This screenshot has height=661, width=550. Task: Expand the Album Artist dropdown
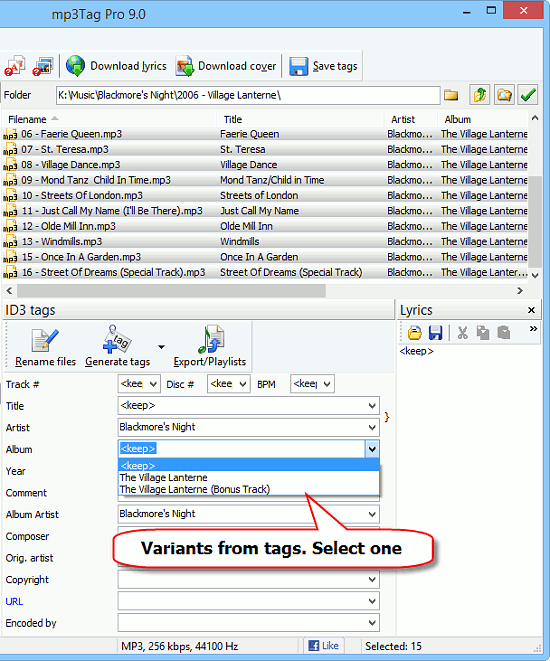tap(372, 514)
